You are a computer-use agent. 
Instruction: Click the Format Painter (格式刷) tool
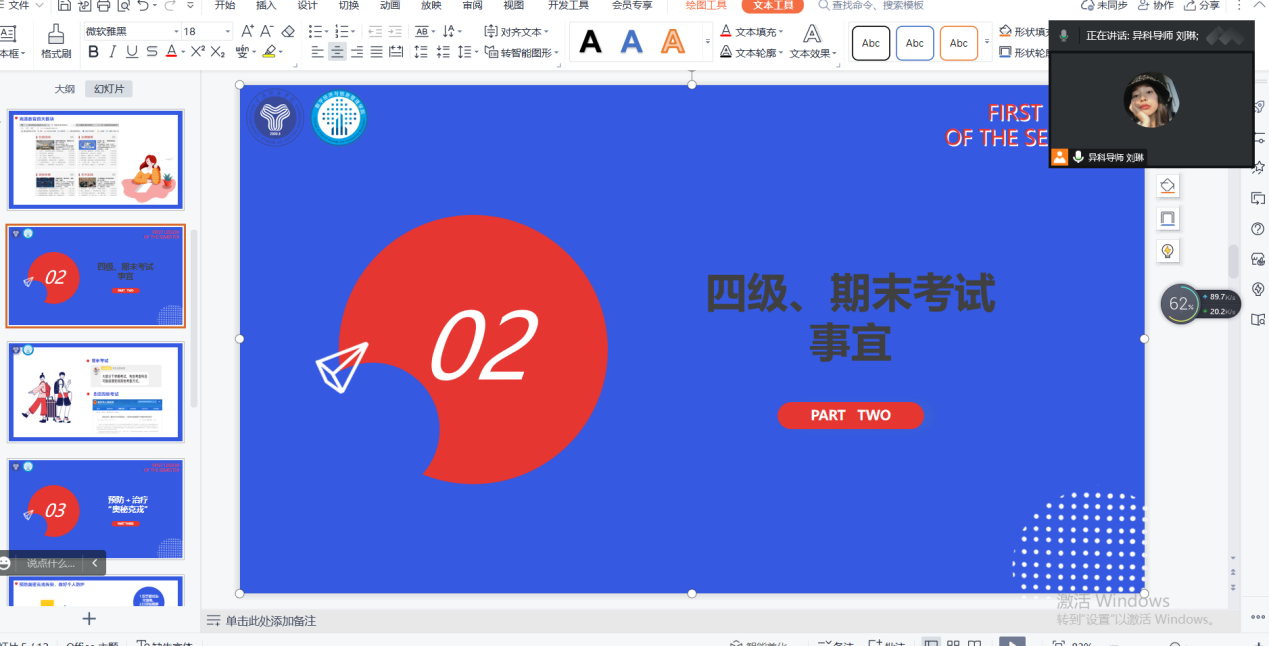[56, 41]
